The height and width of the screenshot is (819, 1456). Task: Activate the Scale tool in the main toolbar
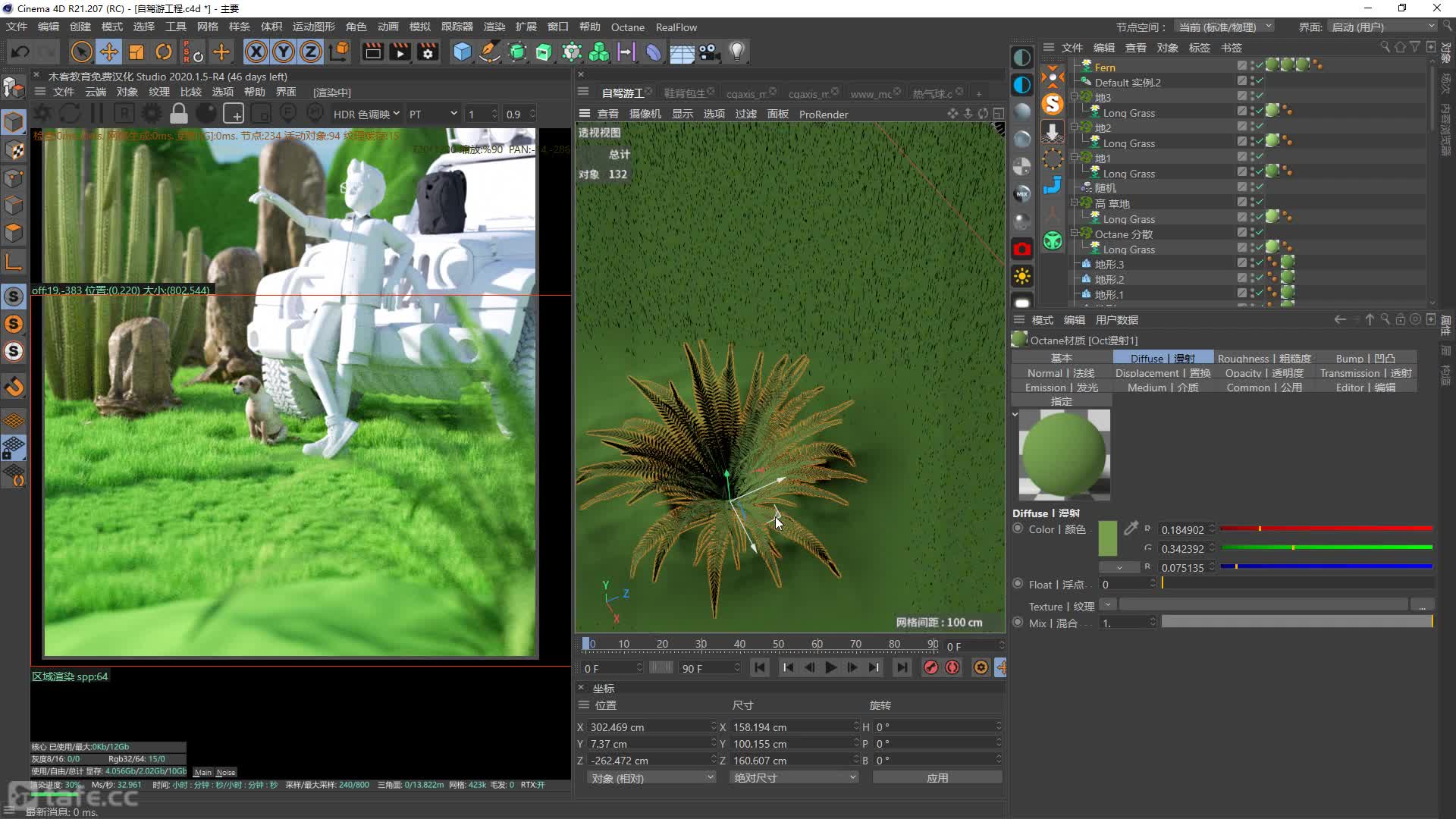click(x=136, y=52)
